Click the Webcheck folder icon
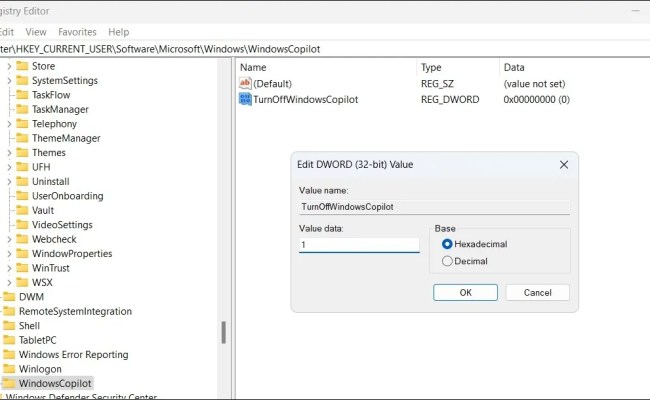This screenshot has width=650, height=400. tap(22, 239)
